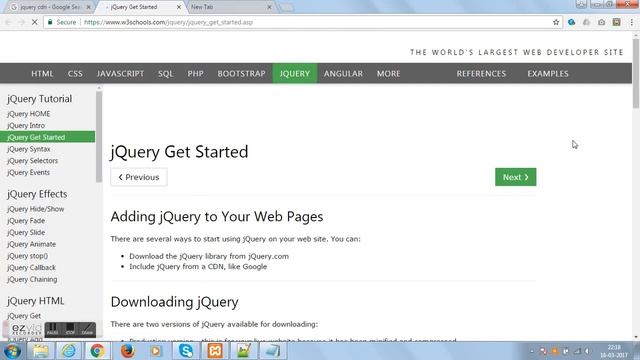Close the New Tab tab

coord(269,7)
